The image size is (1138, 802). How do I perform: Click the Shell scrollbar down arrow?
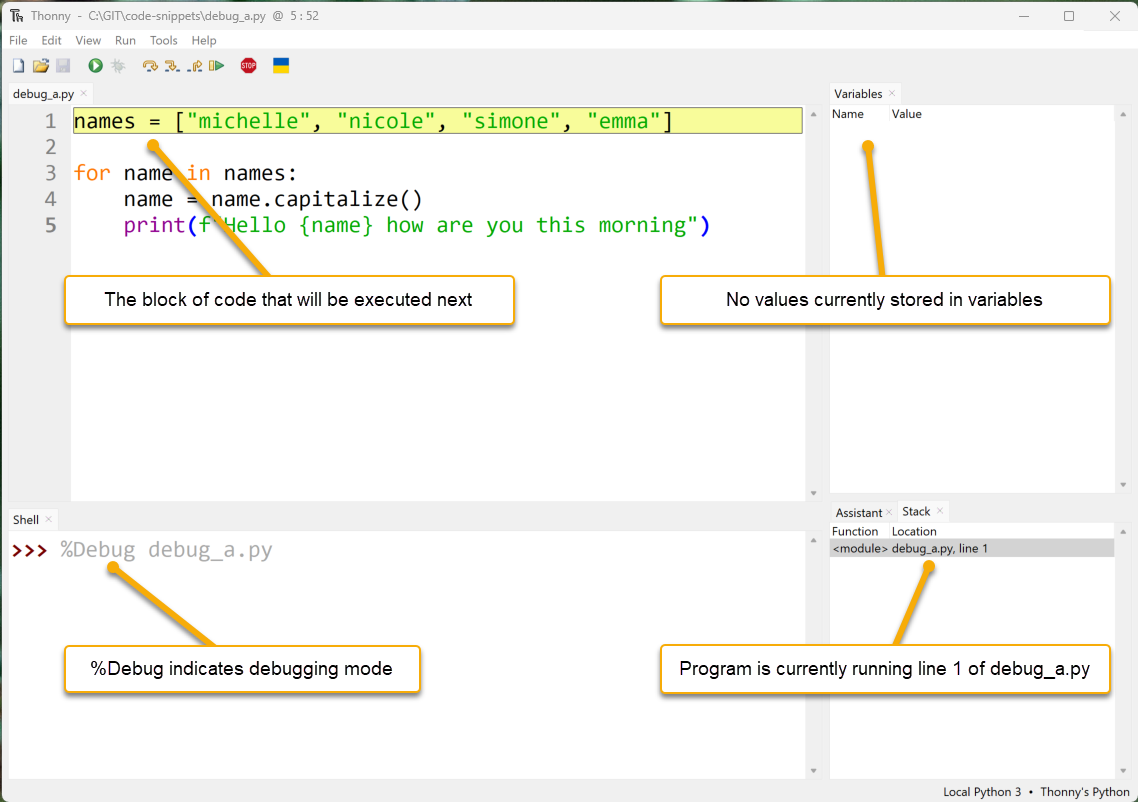[x=814, y=771]
